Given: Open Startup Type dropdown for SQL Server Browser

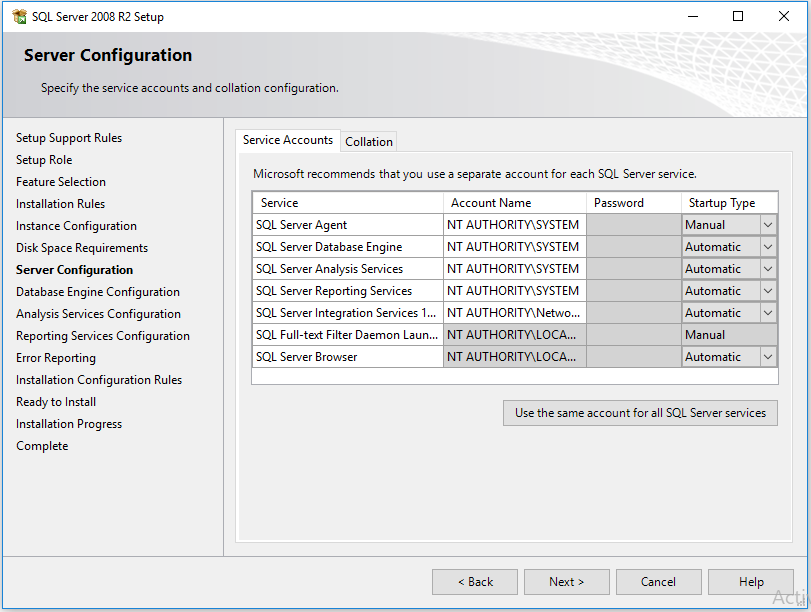Looking at the screenshot, I should tap(768, 357).
